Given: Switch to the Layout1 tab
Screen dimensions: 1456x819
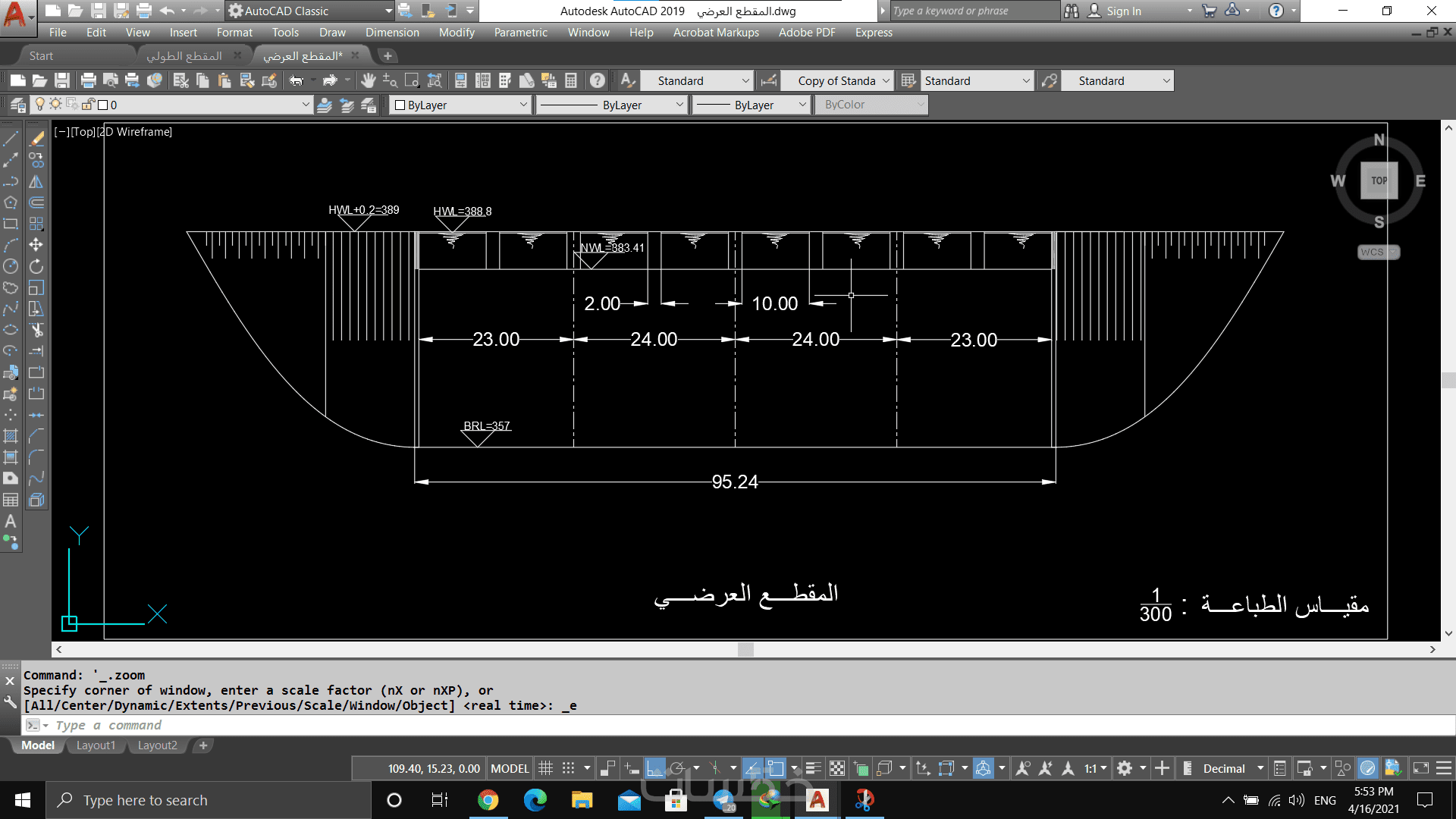Looking at the screenshot, I should tap(96, 745).
